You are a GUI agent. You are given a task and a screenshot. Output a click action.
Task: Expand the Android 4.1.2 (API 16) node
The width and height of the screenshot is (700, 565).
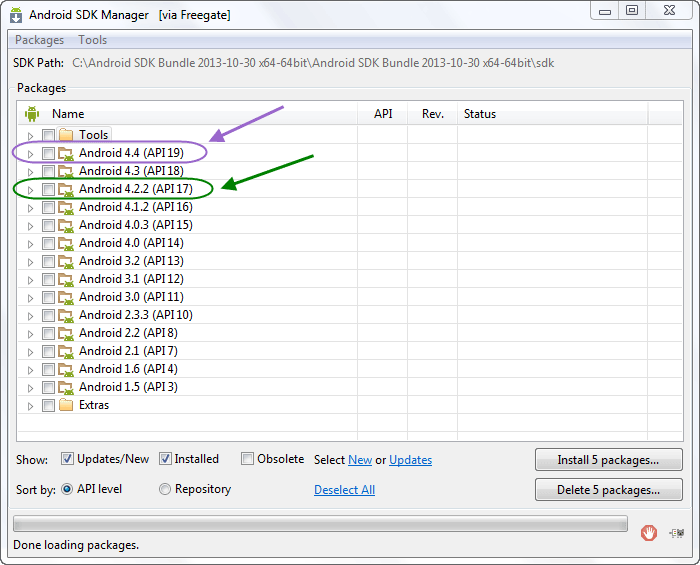(x=30, y=208)
